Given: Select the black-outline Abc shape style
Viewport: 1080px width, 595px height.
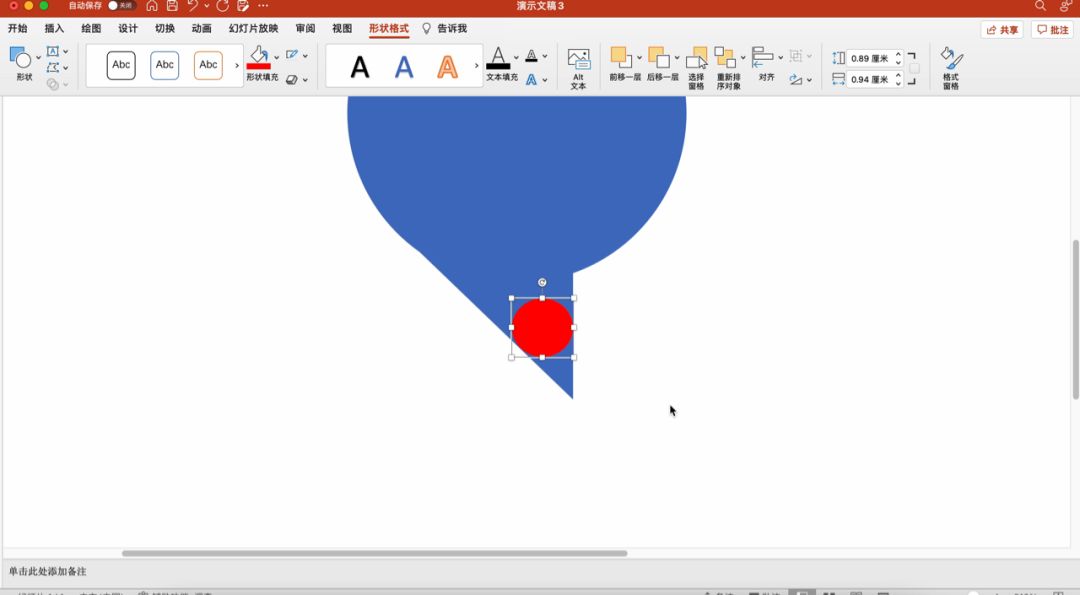Looking at the screenshot, I should [x=121, y=65].
